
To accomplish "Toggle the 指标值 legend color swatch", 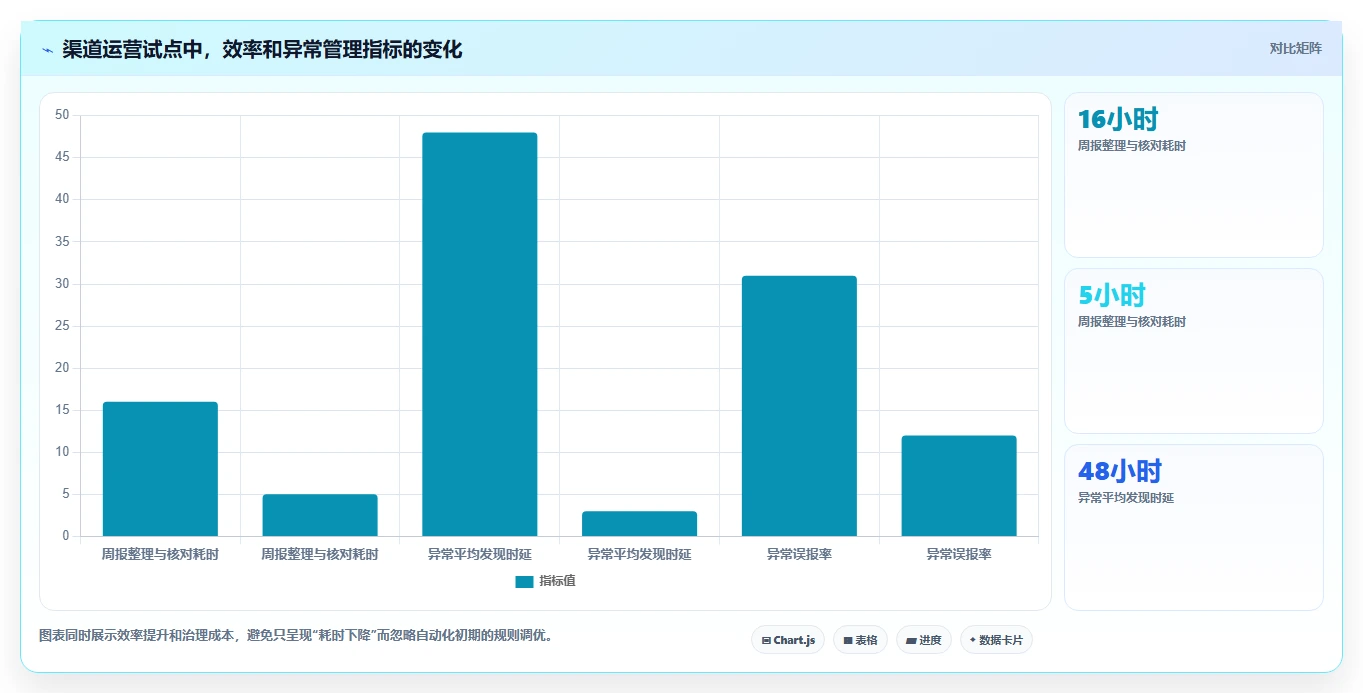I will [525, 582].
